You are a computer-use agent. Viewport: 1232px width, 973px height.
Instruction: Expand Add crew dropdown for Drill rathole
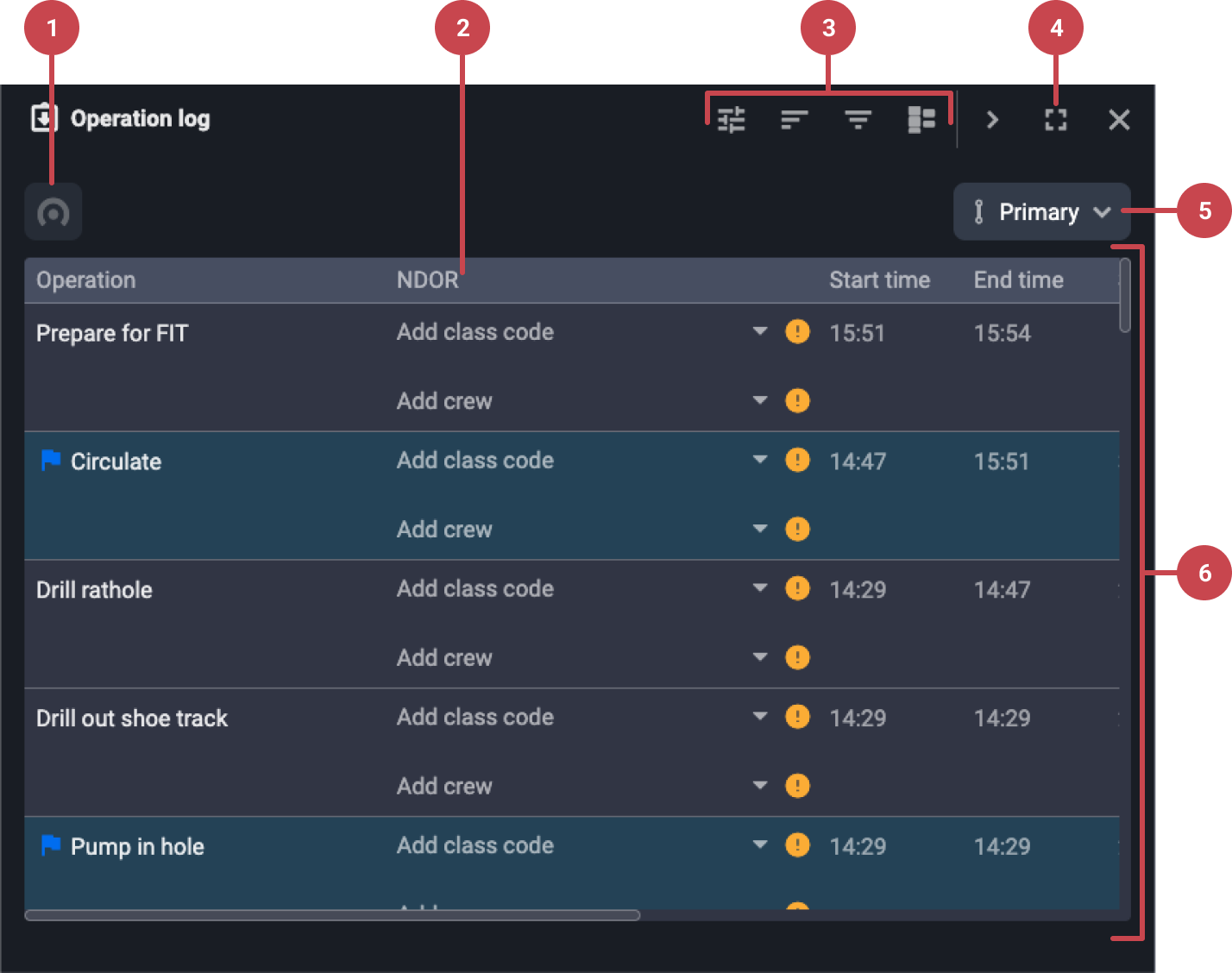[759, 657]
